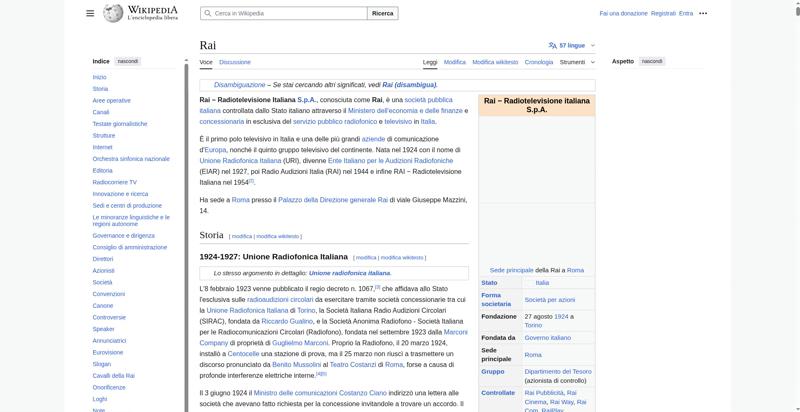Image resolution: width=800 pixels, height=412 pixels.
Task: Open Sede principale caption link
Action: (511, 271)
